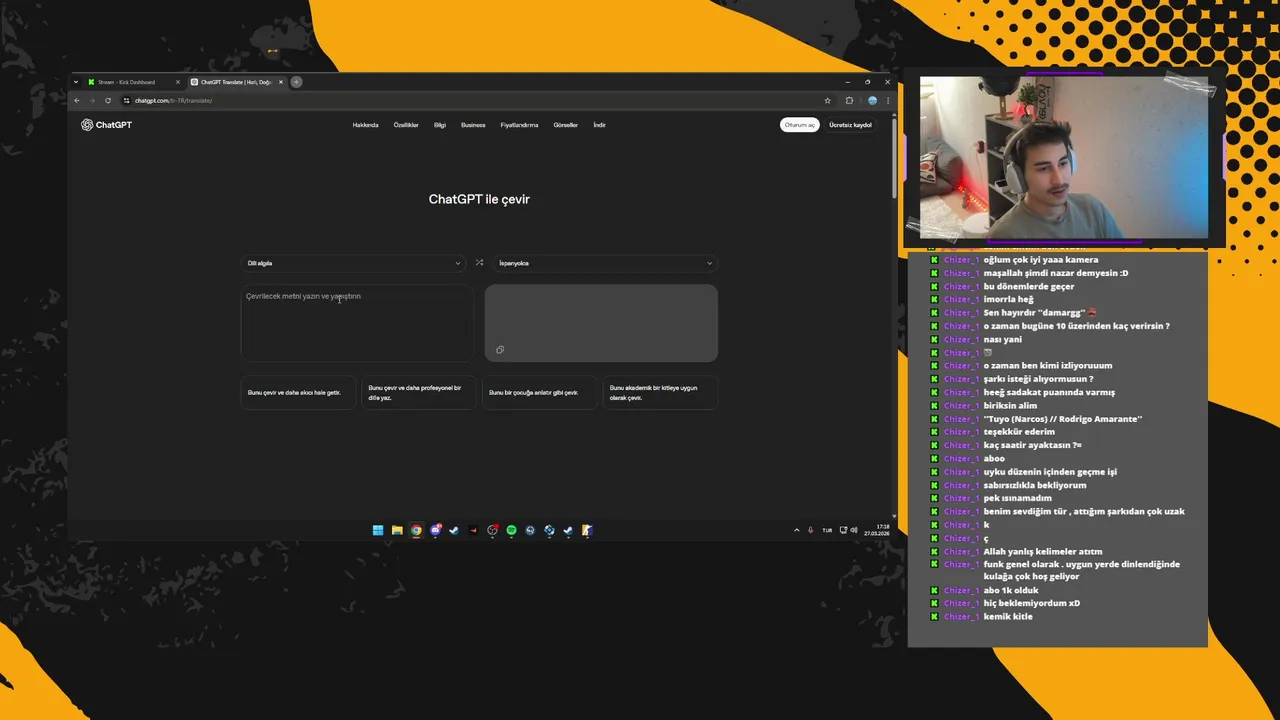Screen dimensions: 1280x720
Task: Click the ChatGPT logo in the header
Action: tap(106, 125)
